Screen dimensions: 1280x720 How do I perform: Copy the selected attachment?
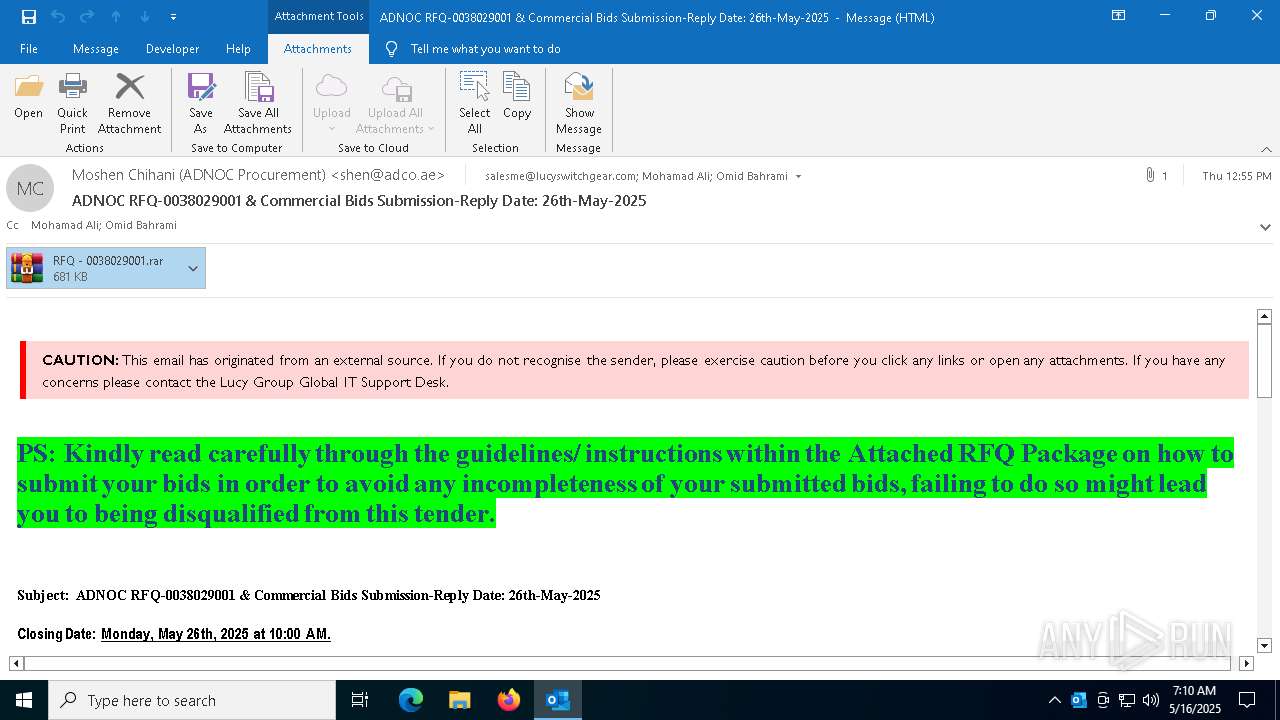(x=517, y=97)
